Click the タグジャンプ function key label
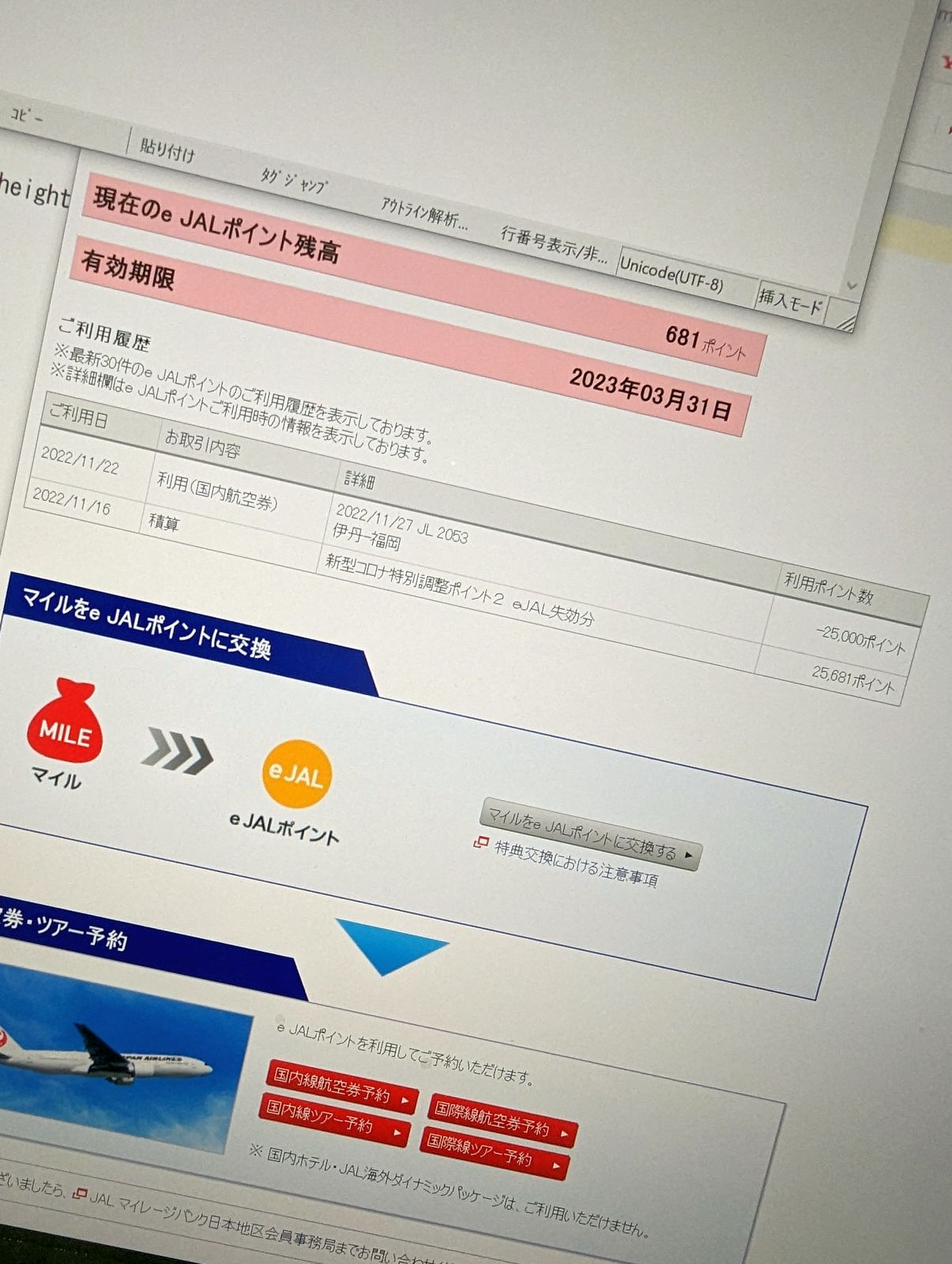Image resolution: width=952 pixels, height=1264 pixels. (293, 182)
